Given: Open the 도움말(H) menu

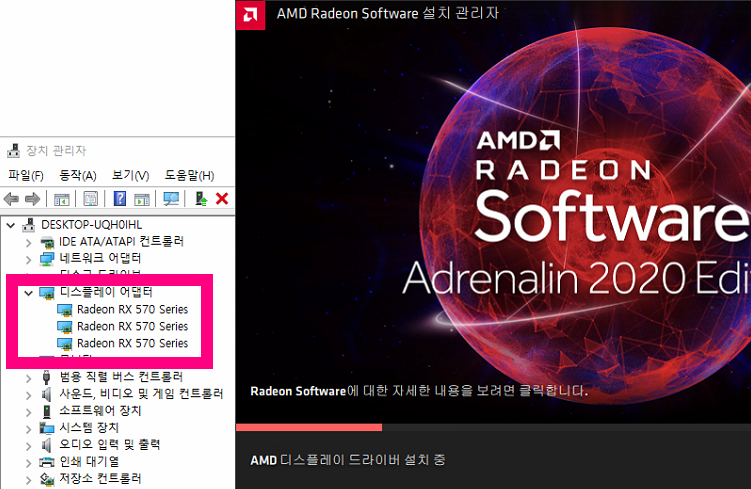Looking at the screenshot, I should pyautogui.click(x=189, y=176).
